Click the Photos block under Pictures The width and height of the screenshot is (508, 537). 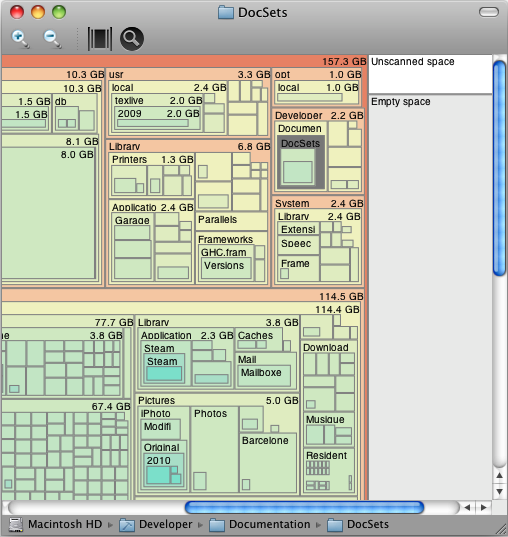pos(214,450)
